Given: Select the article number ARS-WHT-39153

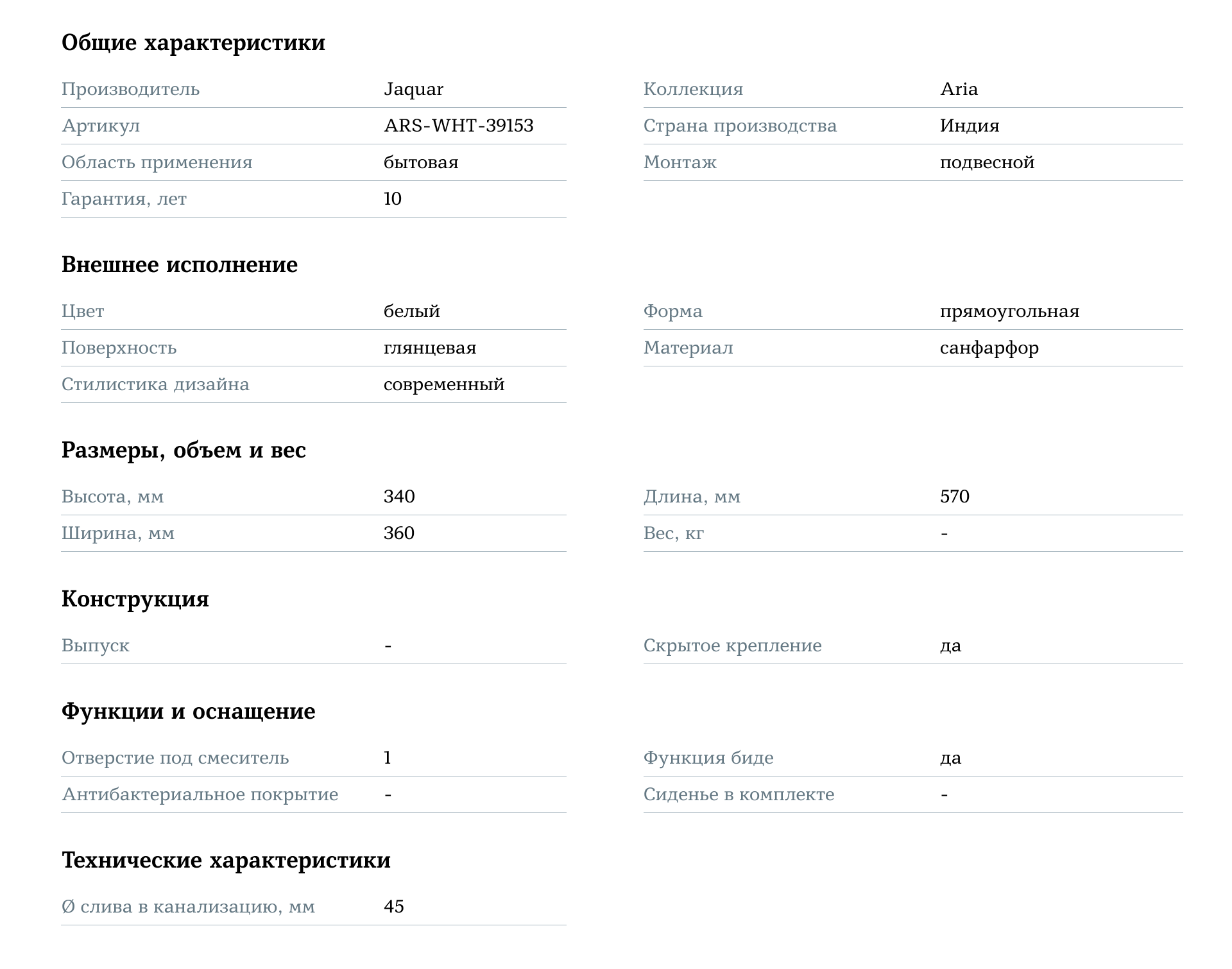Looking at the screenshot, I should tap(458, 126).
